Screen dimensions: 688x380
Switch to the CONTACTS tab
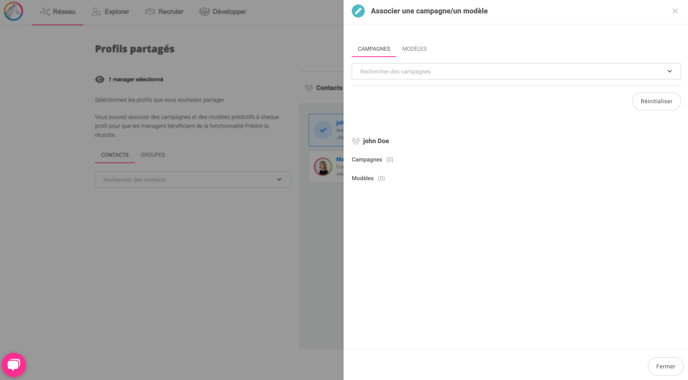point(115,155)
